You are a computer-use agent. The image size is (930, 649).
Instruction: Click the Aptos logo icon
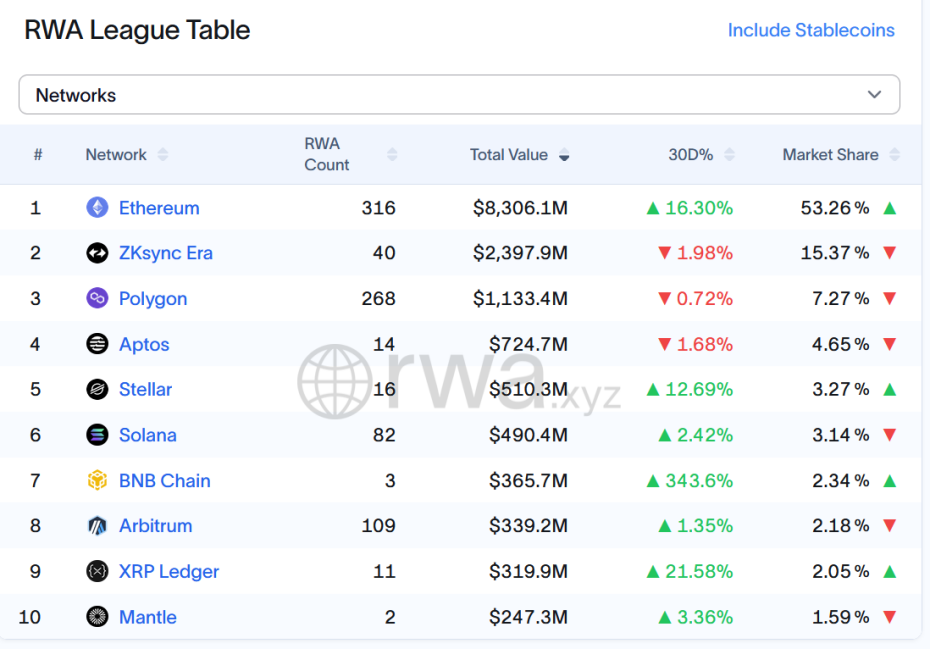pyautogui.click(x=97, y=344)
